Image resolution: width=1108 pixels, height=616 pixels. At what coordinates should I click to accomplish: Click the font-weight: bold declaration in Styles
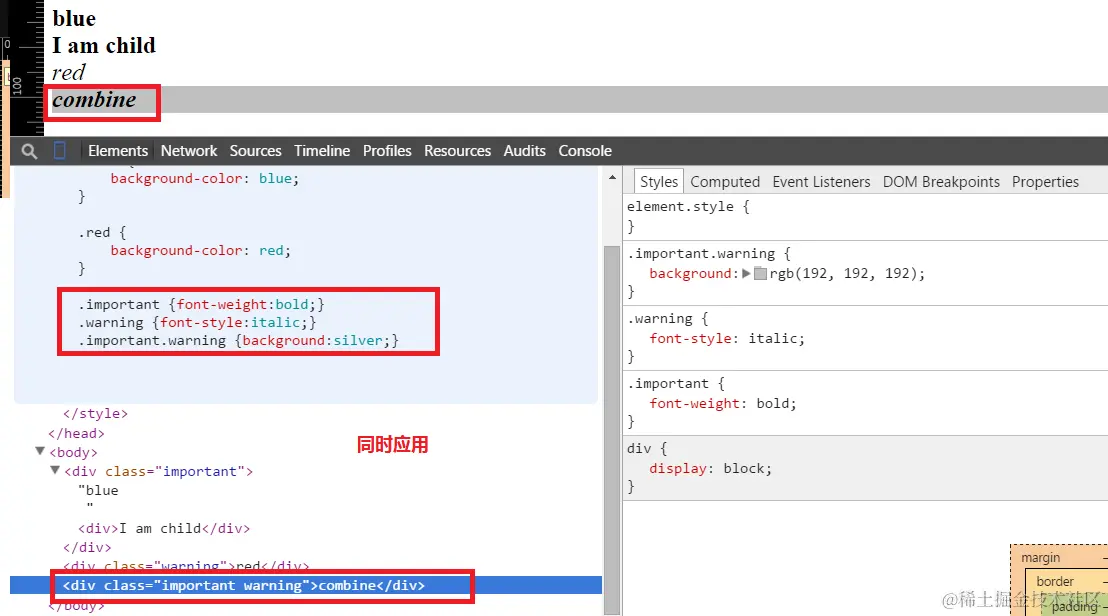point(722,403)
